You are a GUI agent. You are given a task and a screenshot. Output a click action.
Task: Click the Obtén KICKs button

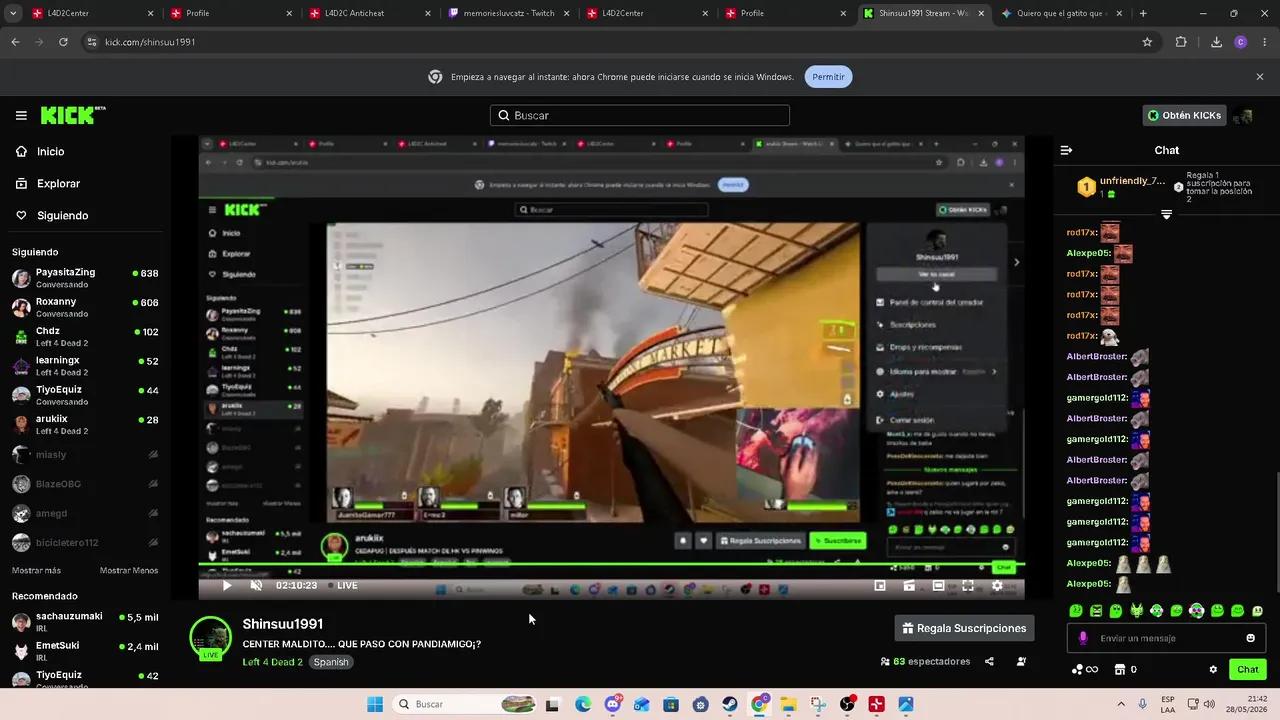[1184, 115]
